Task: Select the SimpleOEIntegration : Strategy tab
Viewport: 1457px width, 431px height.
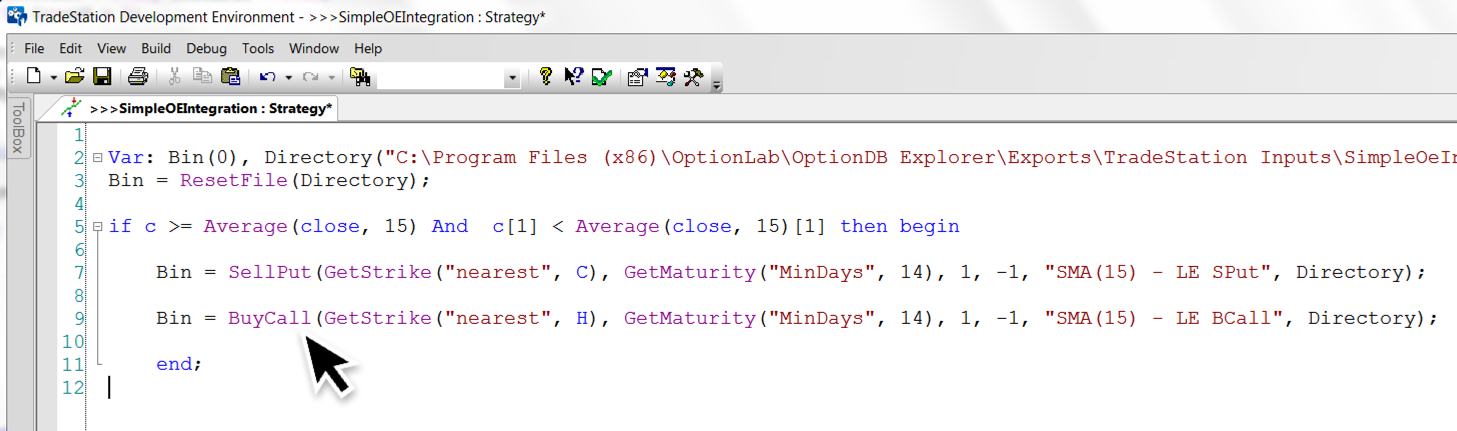Action: [x=199, y=108]
